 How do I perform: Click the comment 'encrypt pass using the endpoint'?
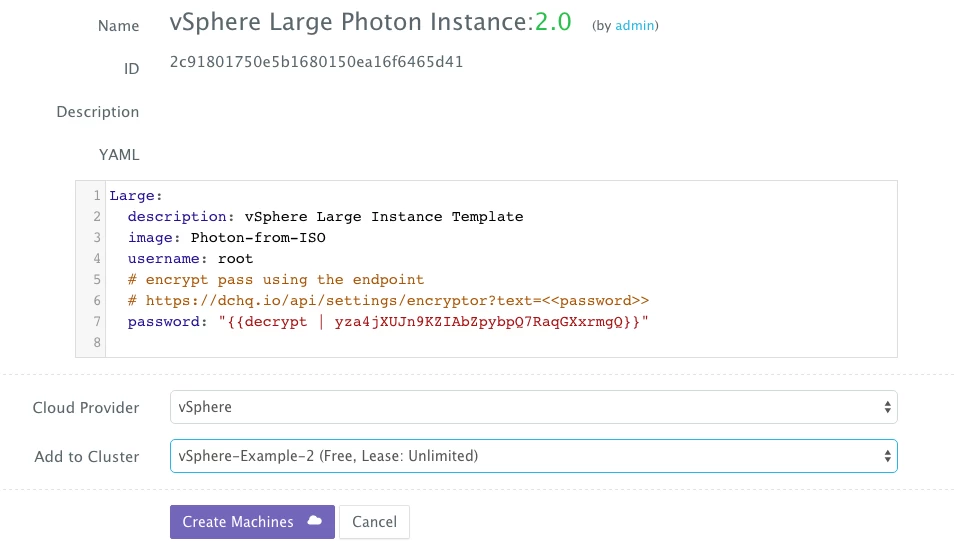pyautogui.click(x=276, y=279)
